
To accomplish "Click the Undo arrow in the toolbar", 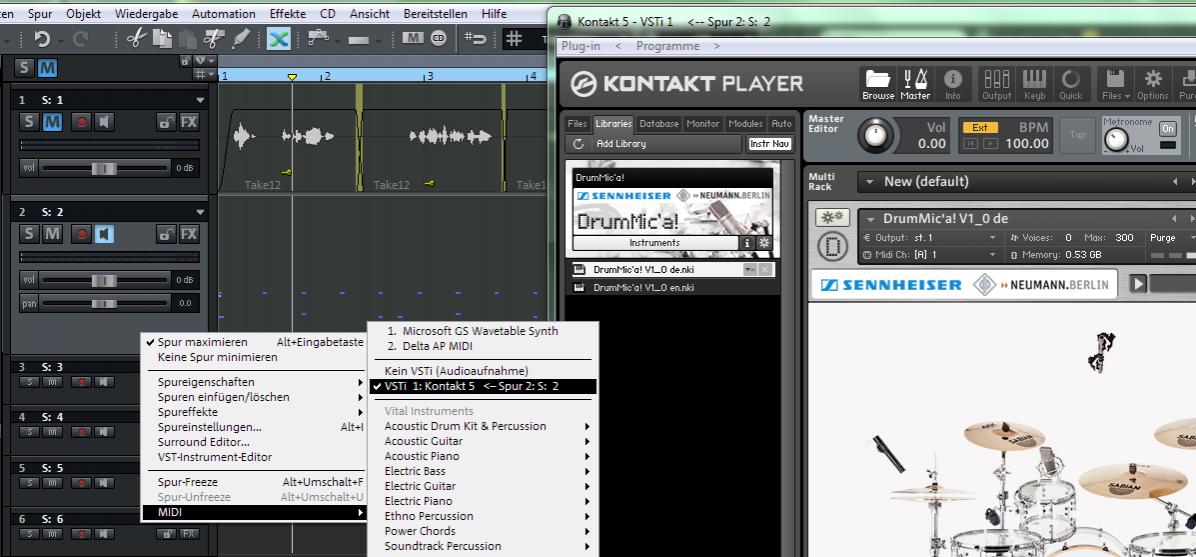I will 43,38.
